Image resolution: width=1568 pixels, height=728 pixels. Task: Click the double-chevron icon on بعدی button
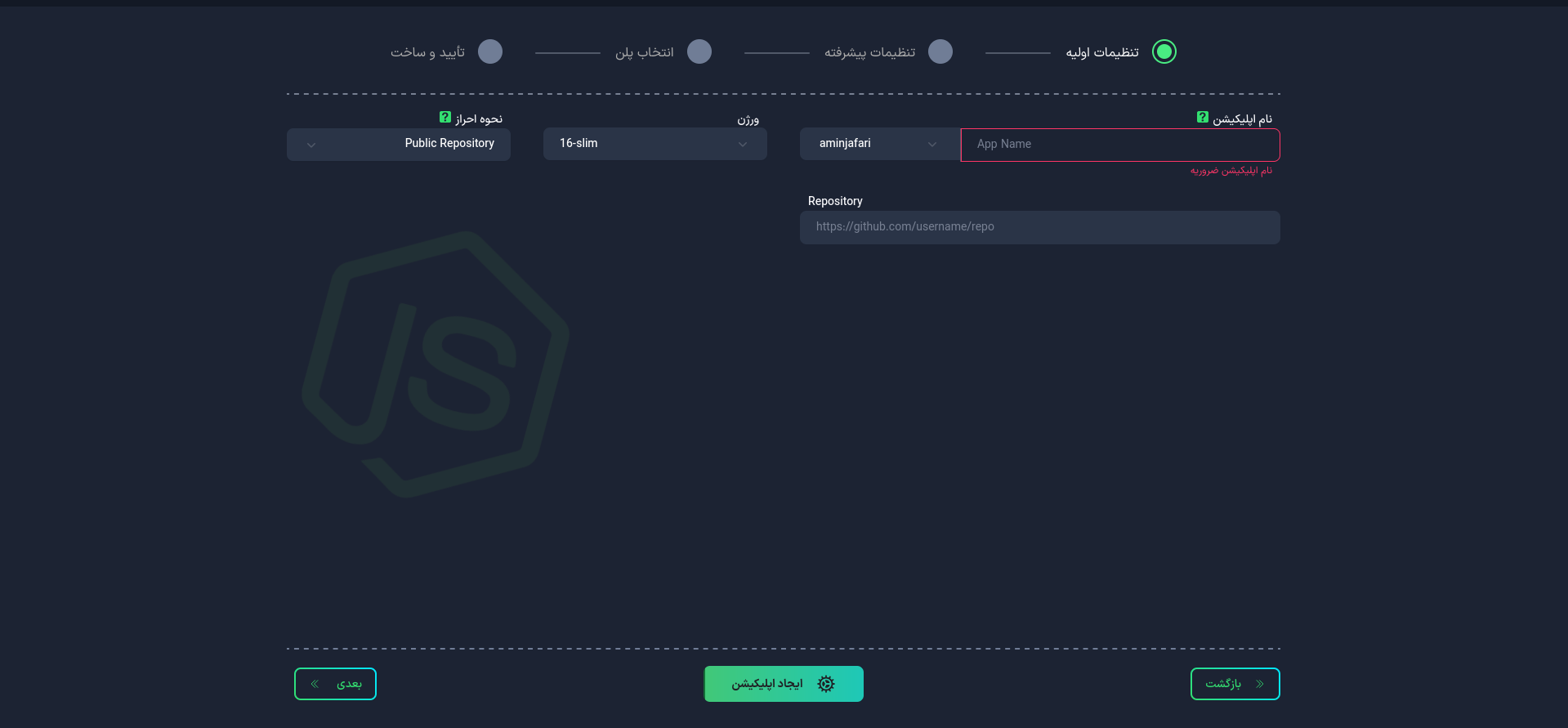(x=315, y=684)
